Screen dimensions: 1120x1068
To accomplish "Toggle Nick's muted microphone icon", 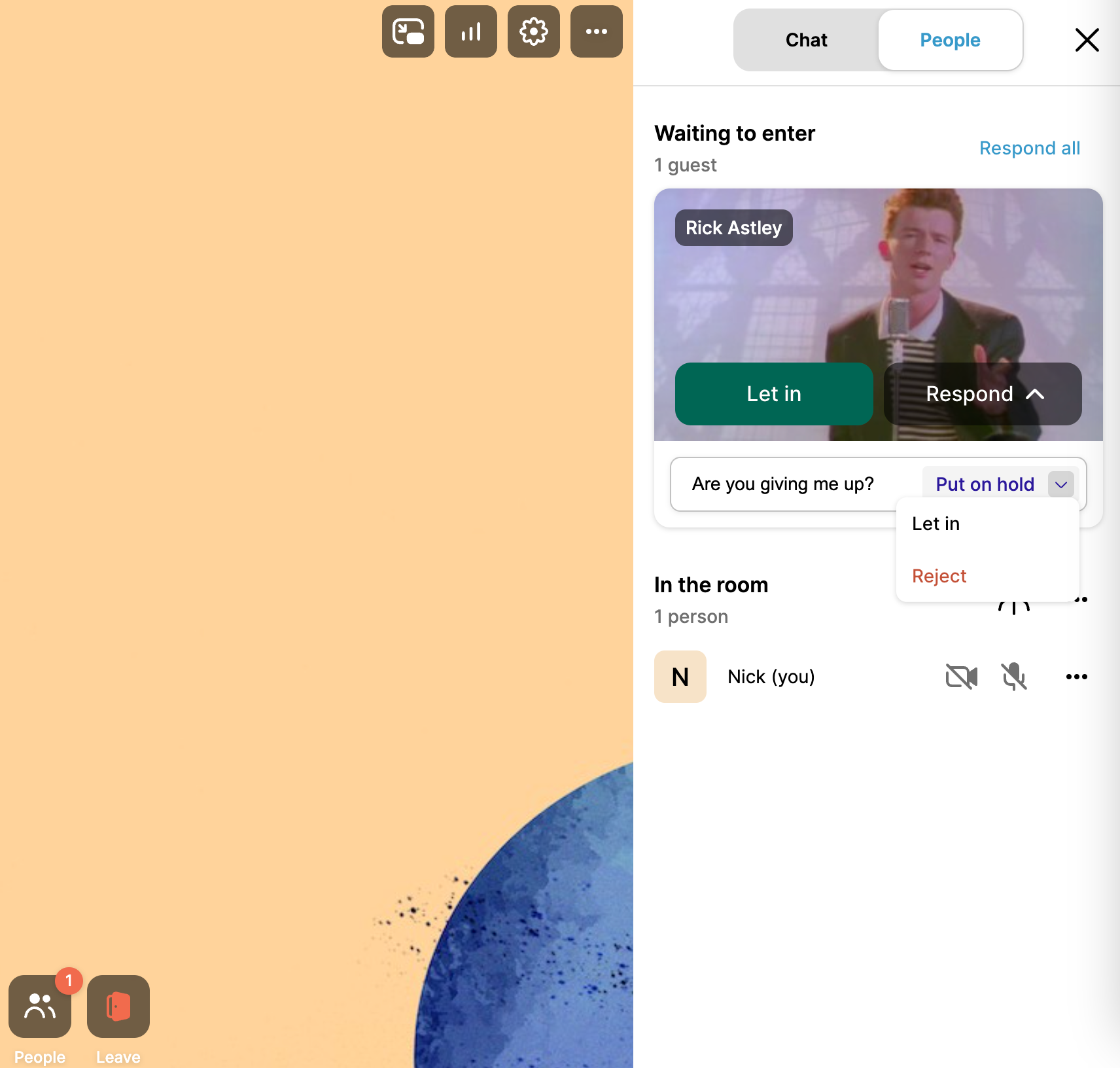I will [1013, 677].
